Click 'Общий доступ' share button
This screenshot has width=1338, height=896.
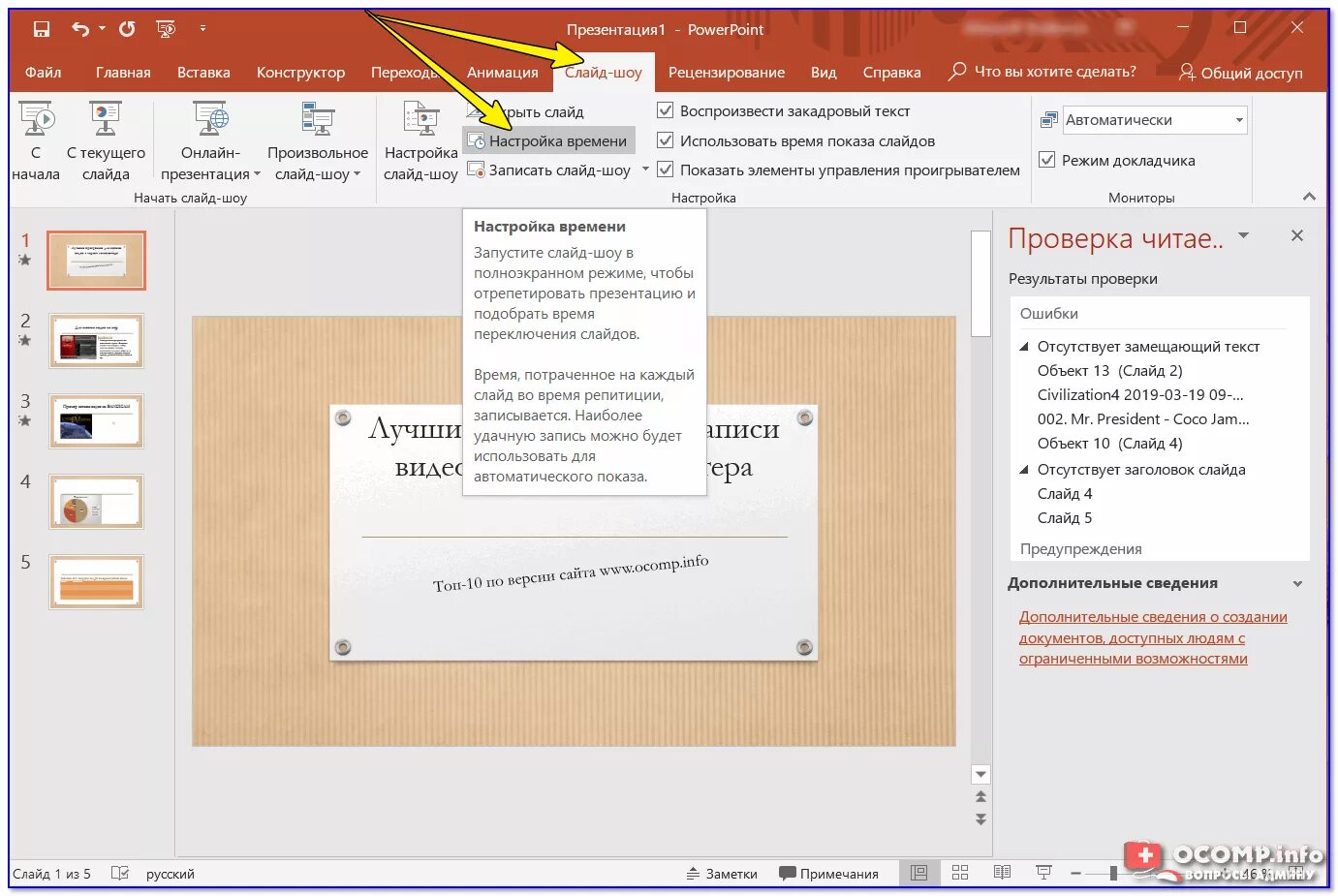click(1241, 73)
